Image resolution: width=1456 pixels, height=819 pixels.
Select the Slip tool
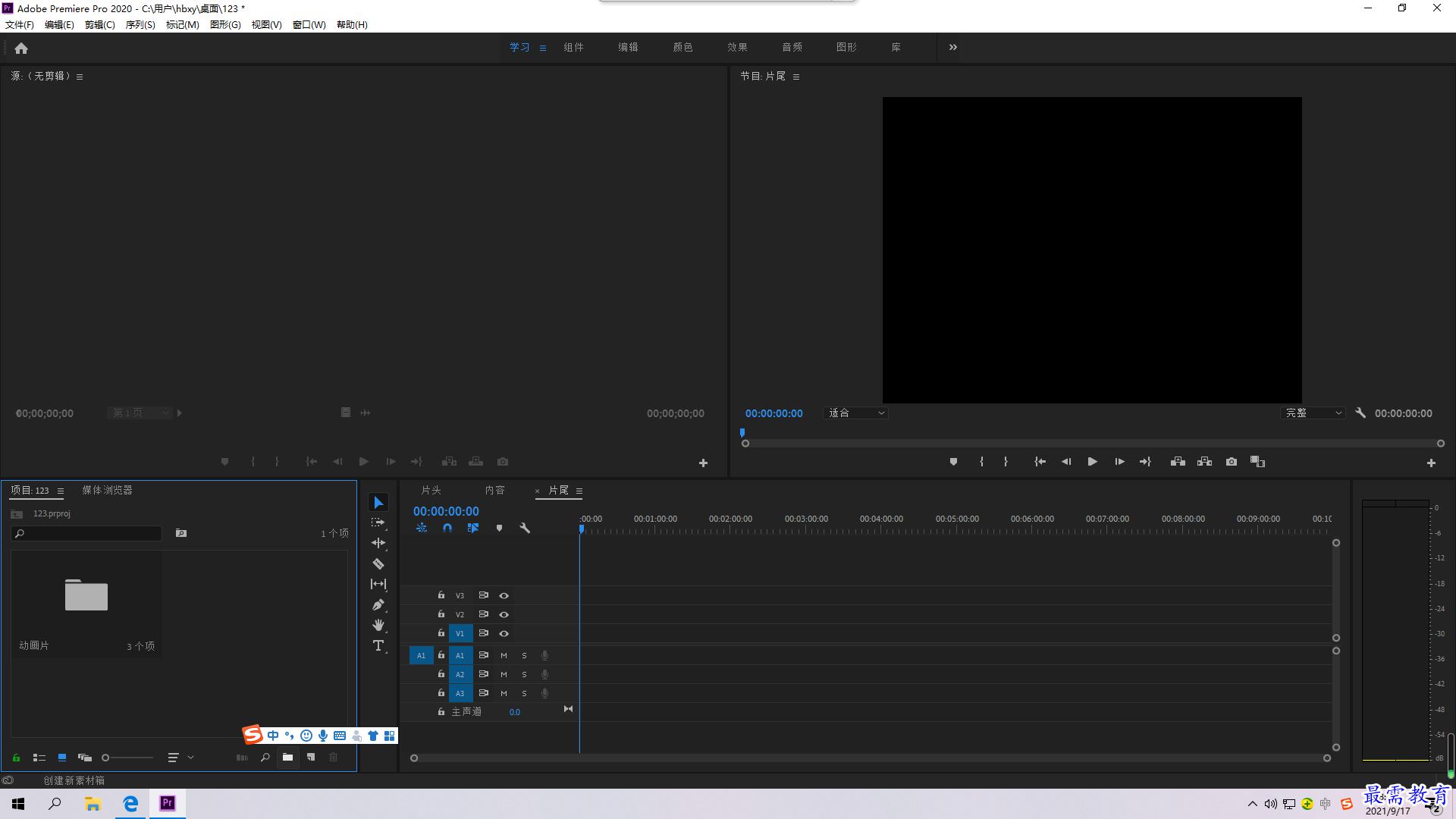pyautogui.click(x=378, y=584)
